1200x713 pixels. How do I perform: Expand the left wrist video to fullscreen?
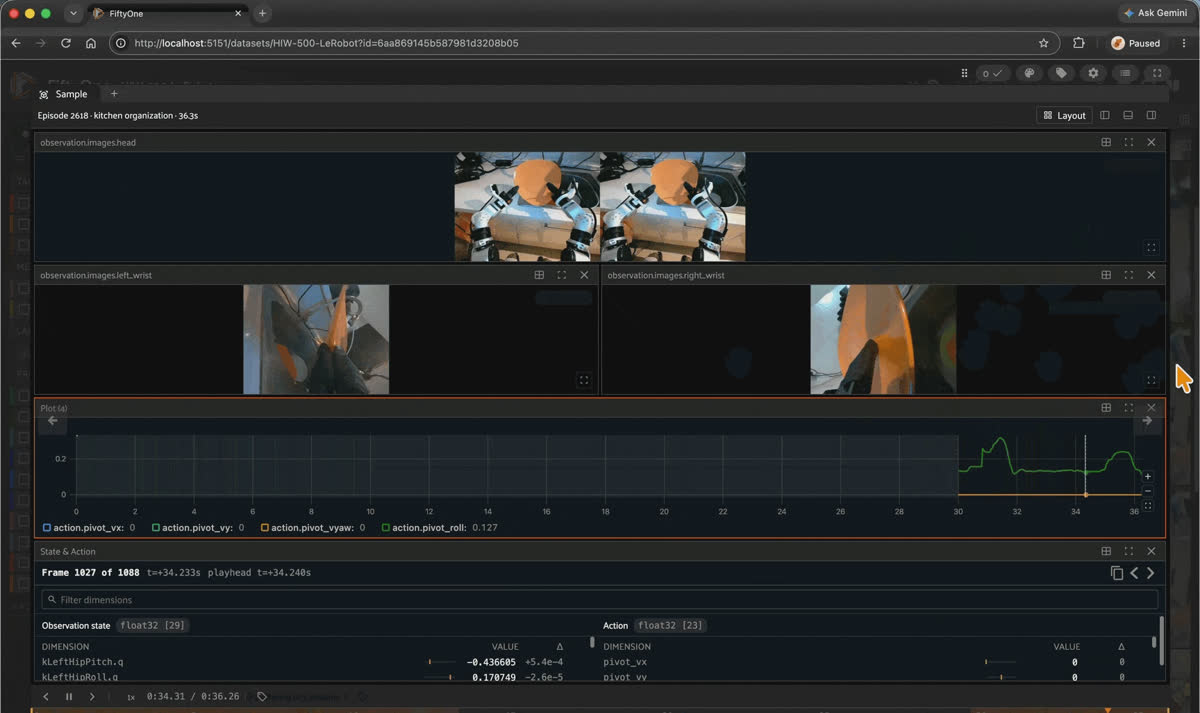tap(584, 380)
